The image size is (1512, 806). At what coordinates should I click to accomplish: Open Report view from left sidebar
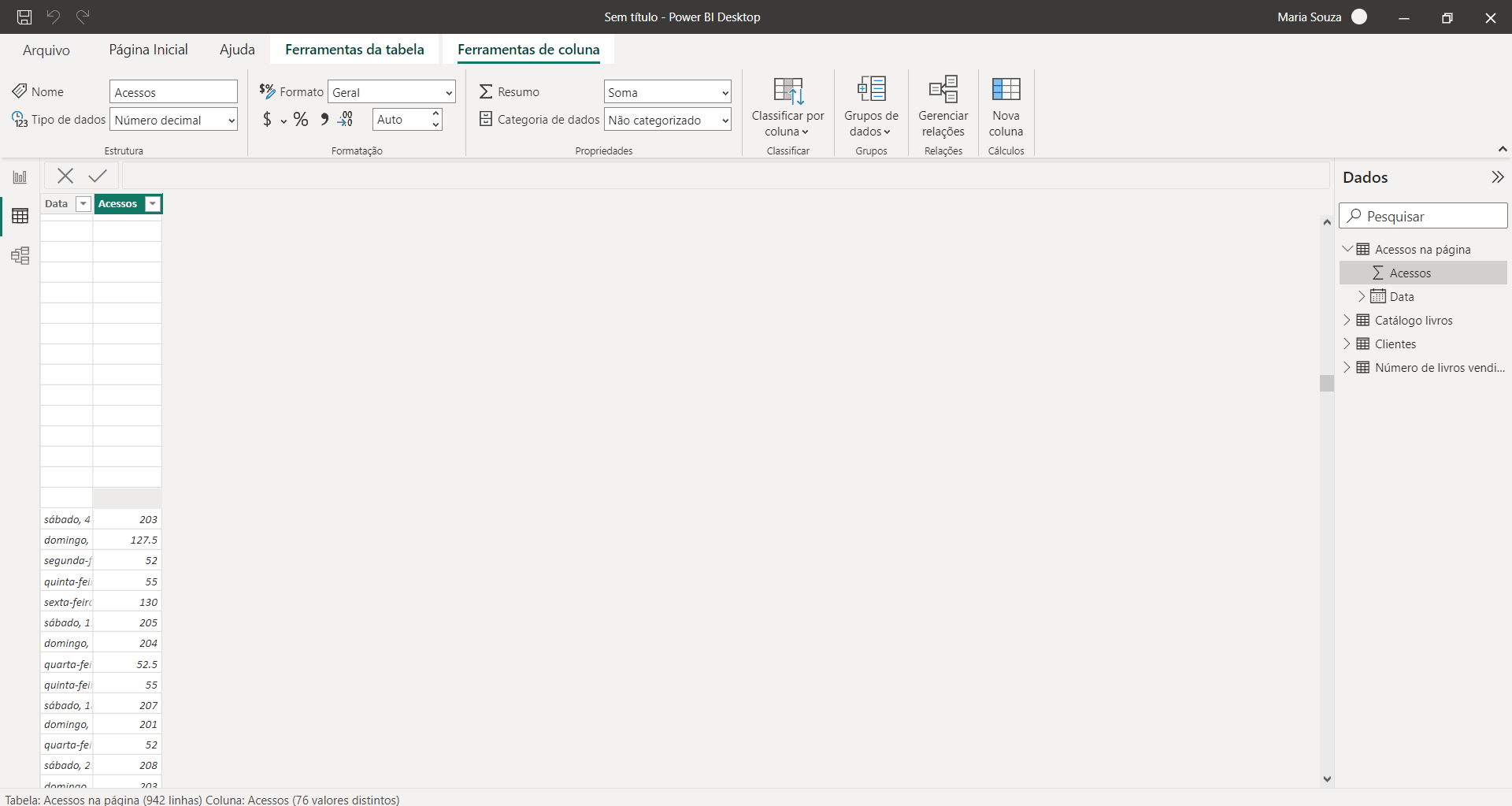[x=20, y=177]
